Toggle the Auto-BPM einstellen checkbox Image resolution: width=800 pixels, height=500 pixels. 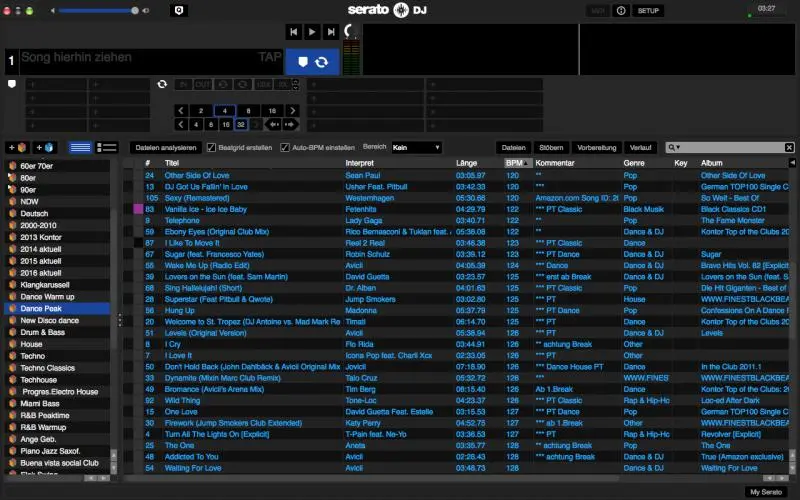[x=285, y=147]
